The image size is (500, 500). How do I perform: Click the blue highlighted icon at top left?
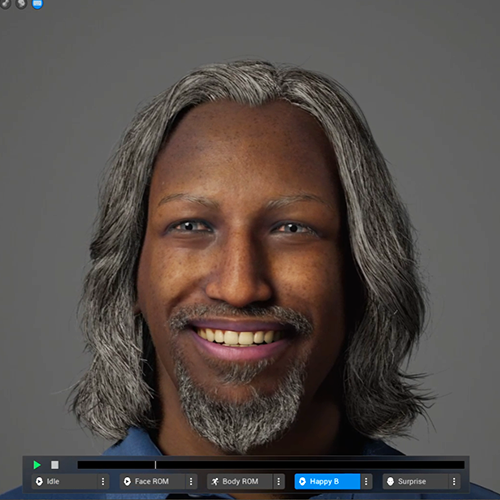pyautogui.click(x=37, y=4)
